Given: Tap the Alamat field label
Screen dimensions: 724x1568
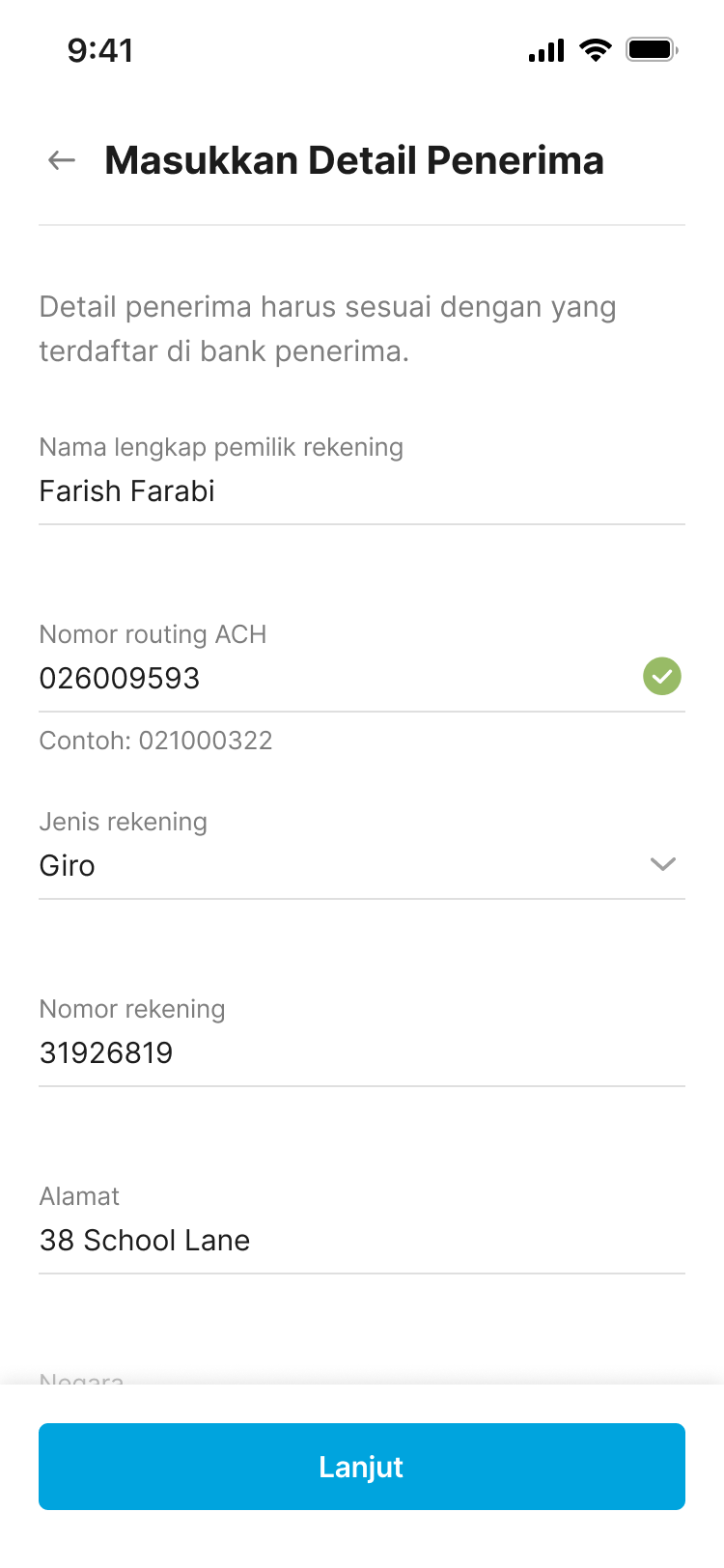Looking at the screenshot, I should click(79, 1196).
